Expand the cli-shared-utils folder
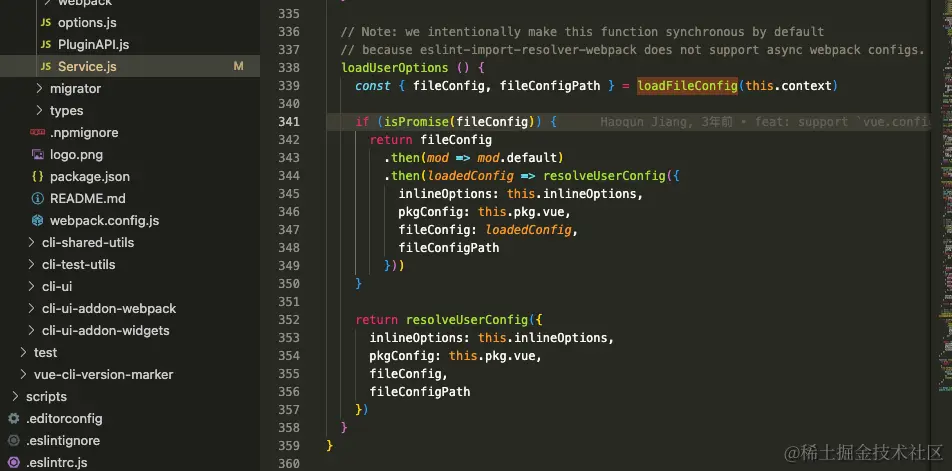The height and width of the screenshot is (471, 952). (88, 243)
